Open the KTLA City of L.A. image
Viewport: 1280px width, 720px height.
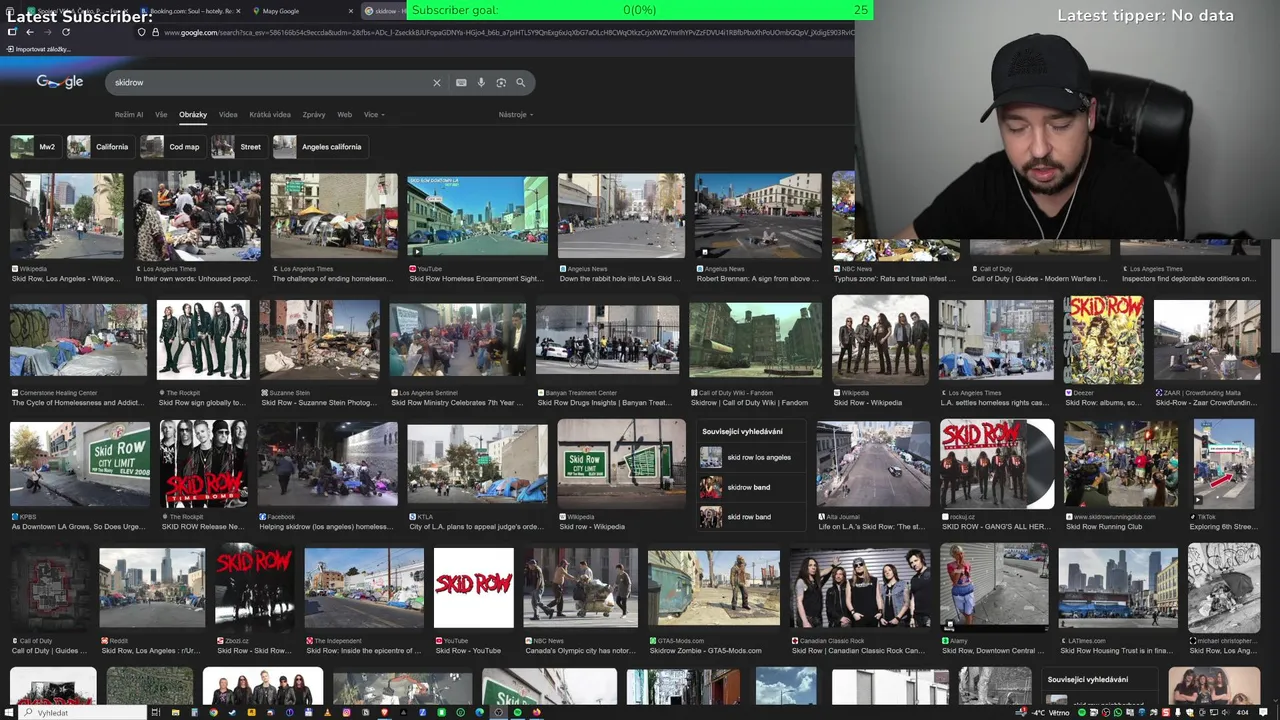click(477, 463)
